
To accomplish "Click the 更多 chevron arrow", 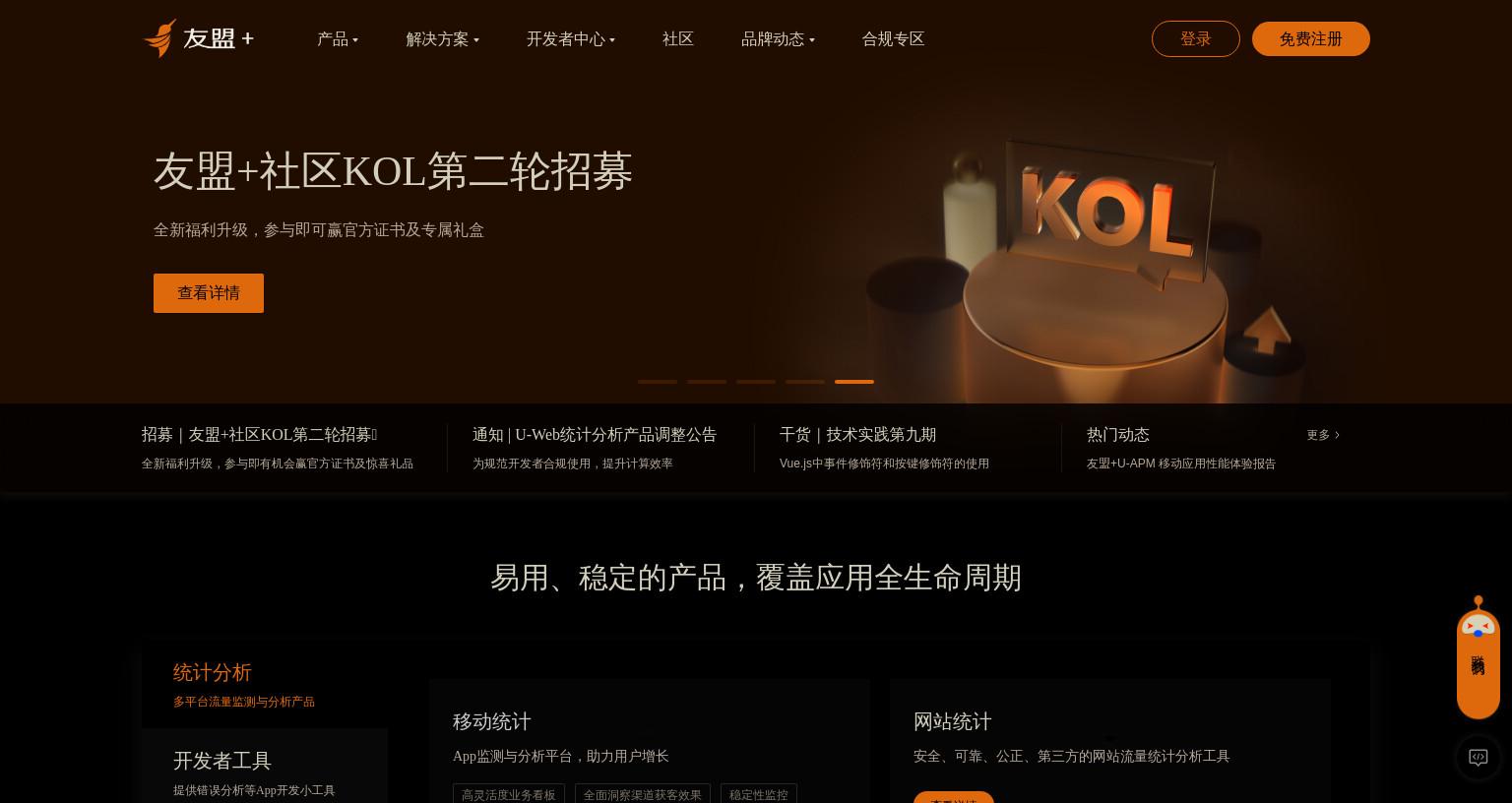I will coord(1337,435).
